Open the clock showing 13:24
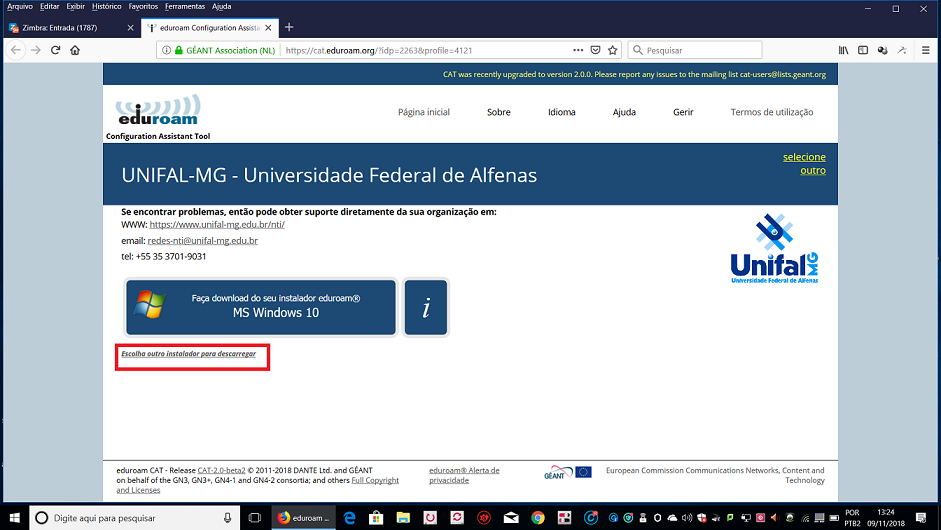 886,517
